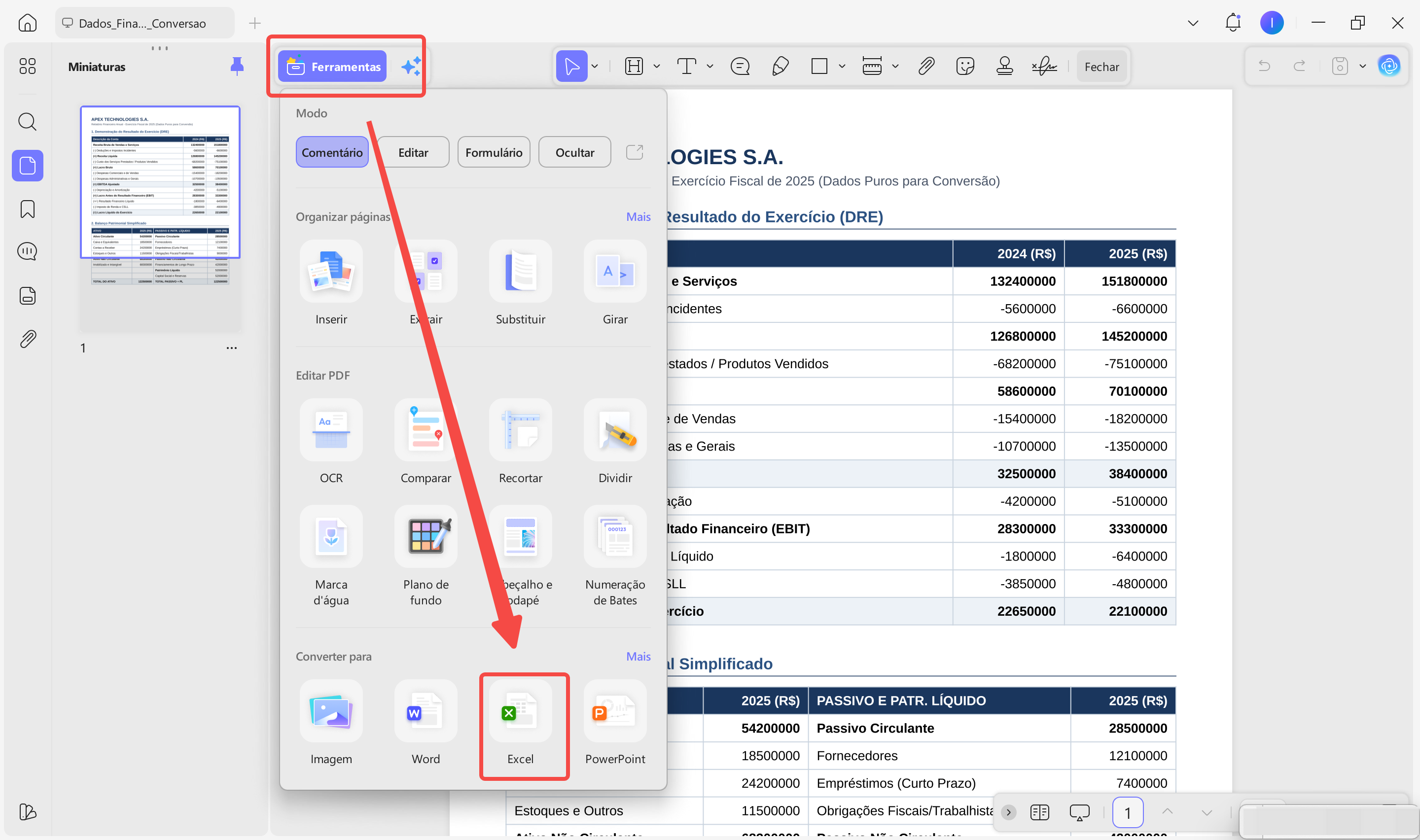Screen dimensions: 1420x840
Task: Select the pencil drawing tool
Action: 780,66
